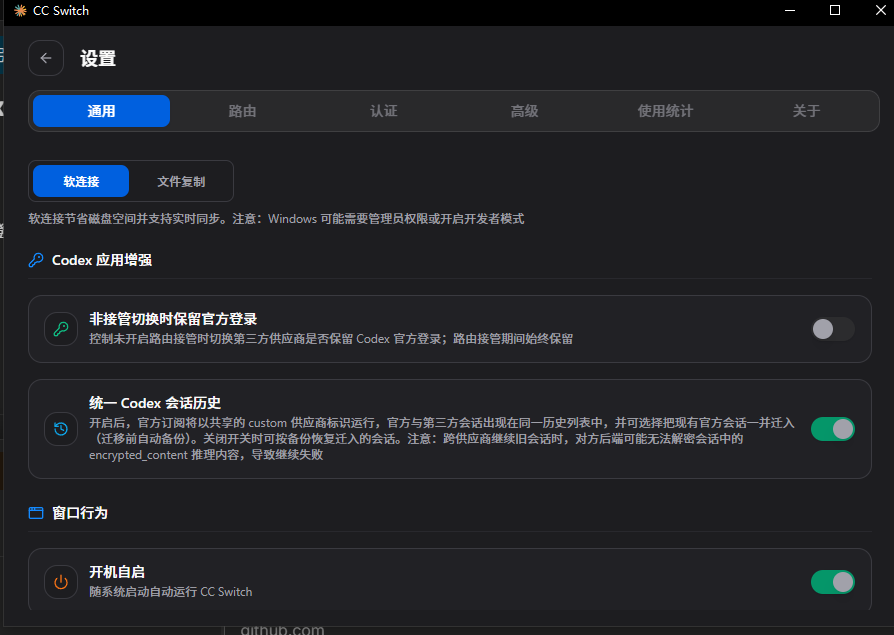Switch to the 路由 tab
Image resolution: width=894 pixels, height=635 pixels.
(242, 111)
